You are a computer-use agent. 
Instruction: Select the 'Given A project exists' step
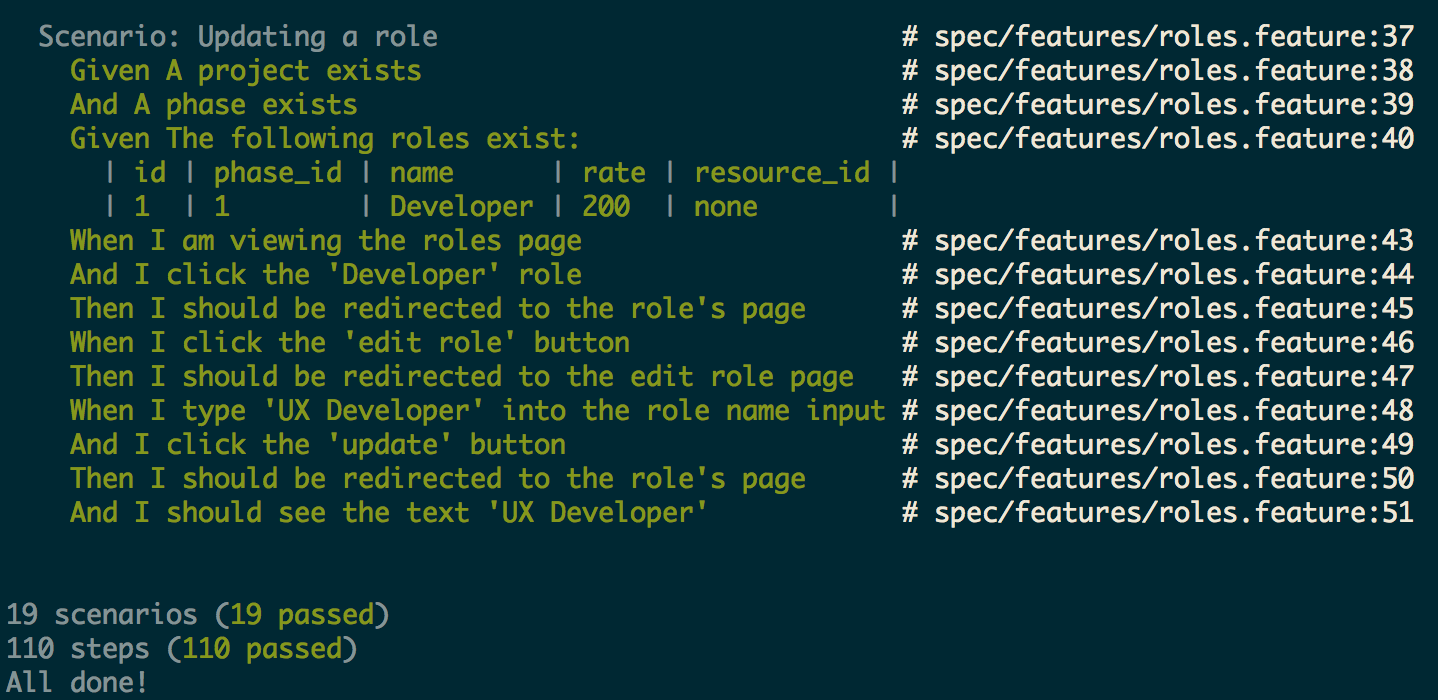[x=245, y=72]
